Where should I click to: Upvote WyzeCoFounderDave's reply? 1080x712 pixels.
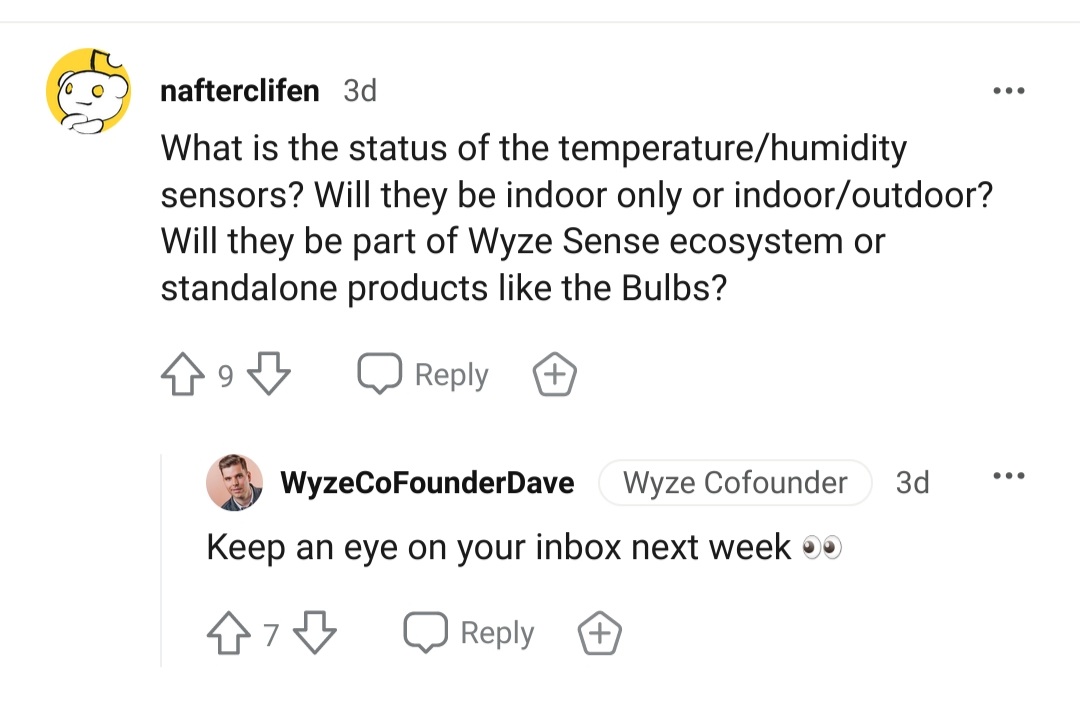coord(230,633)
